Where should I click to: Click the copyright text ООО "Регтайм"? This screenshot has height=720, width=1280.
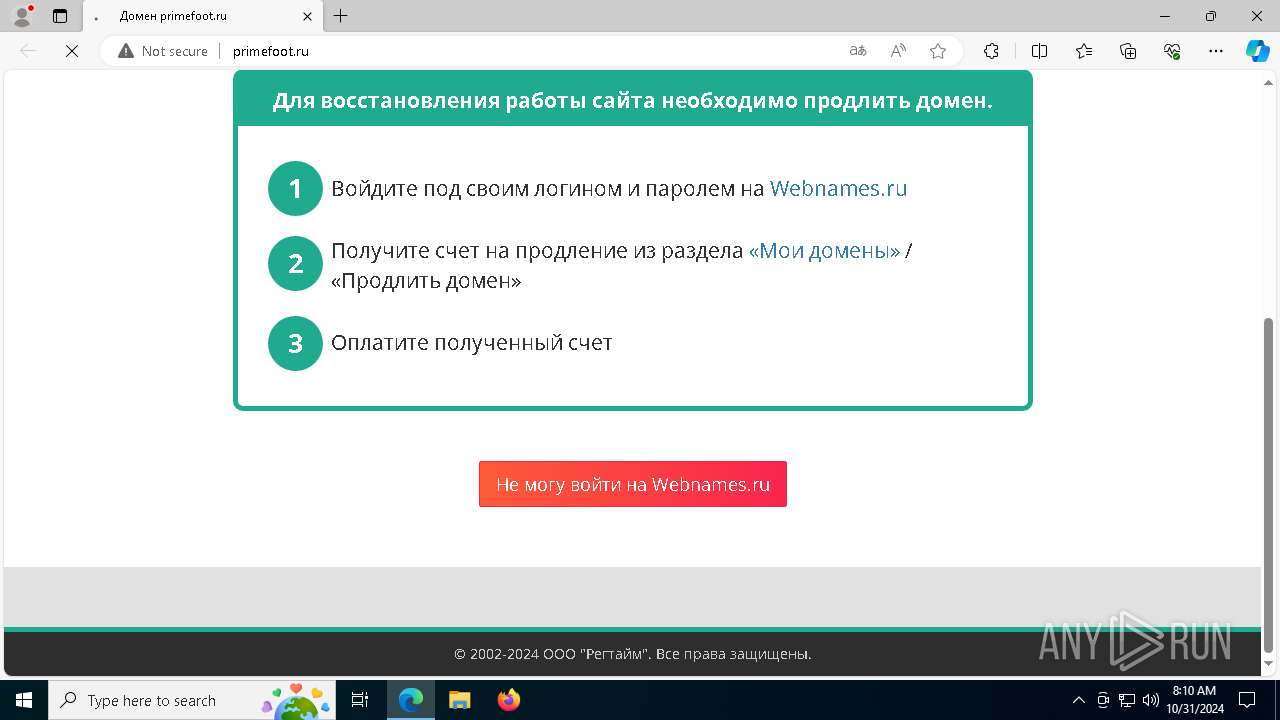(x=633, y=654)
